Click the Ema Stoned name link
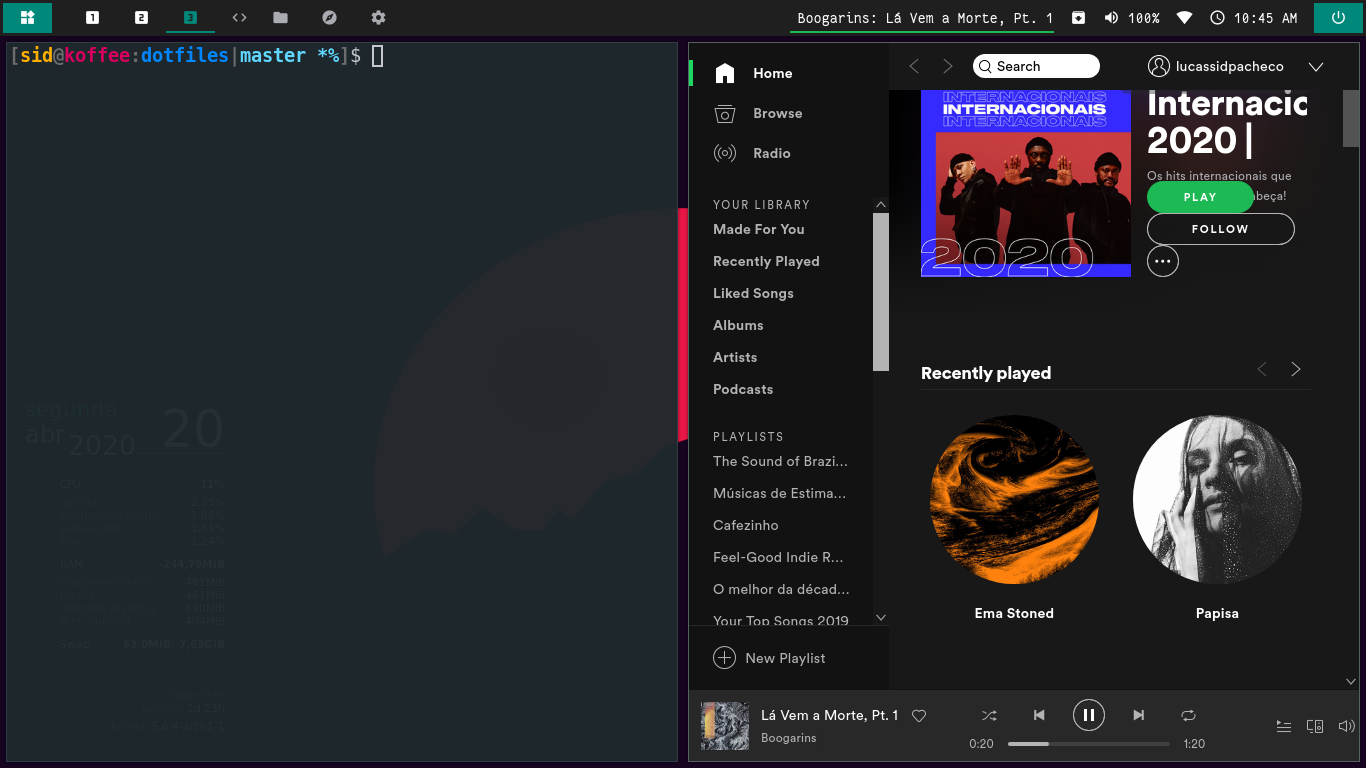 point(1014,613)
